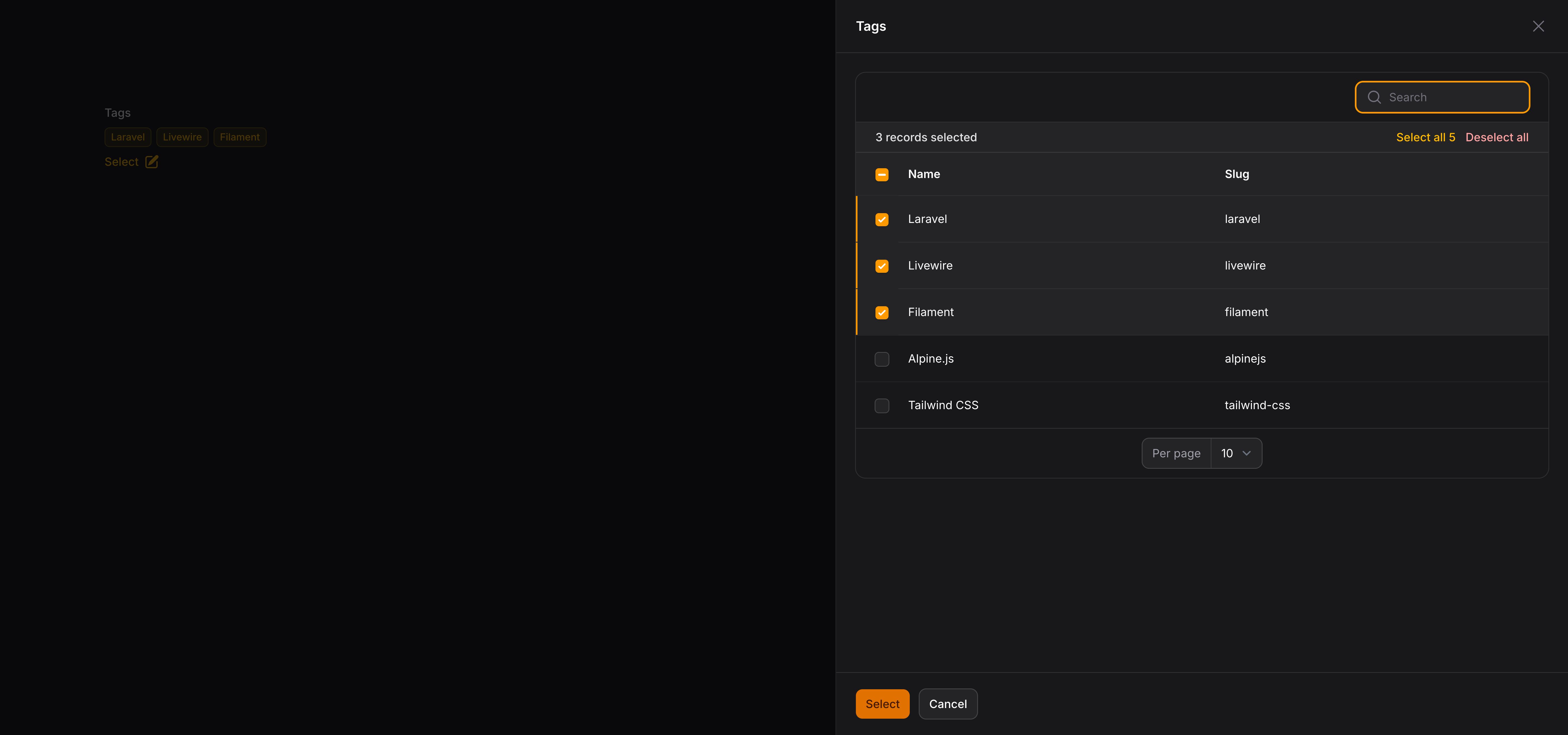This screenshot has width=1568, height=735.
Task: Uncheck the Livewire row checkbox
Action: point(881,266)
